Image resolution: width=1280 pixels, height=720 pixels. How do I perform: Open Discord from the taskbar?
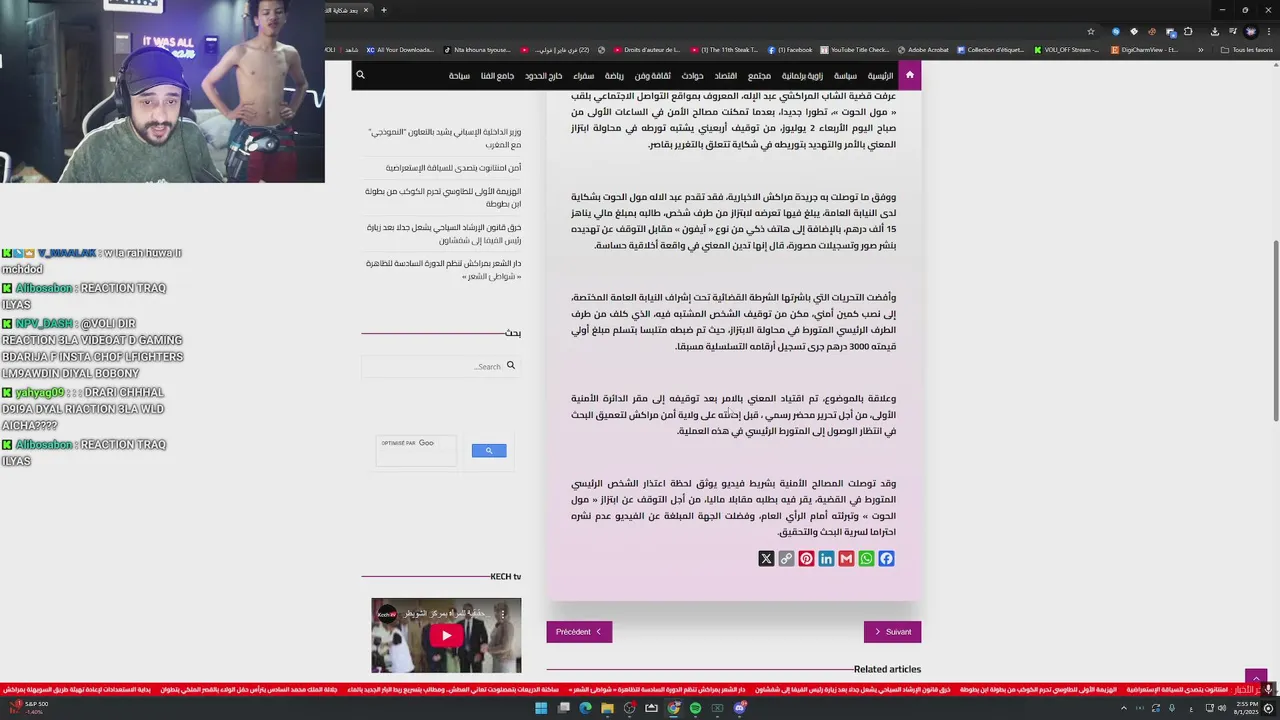click(739, 708)
